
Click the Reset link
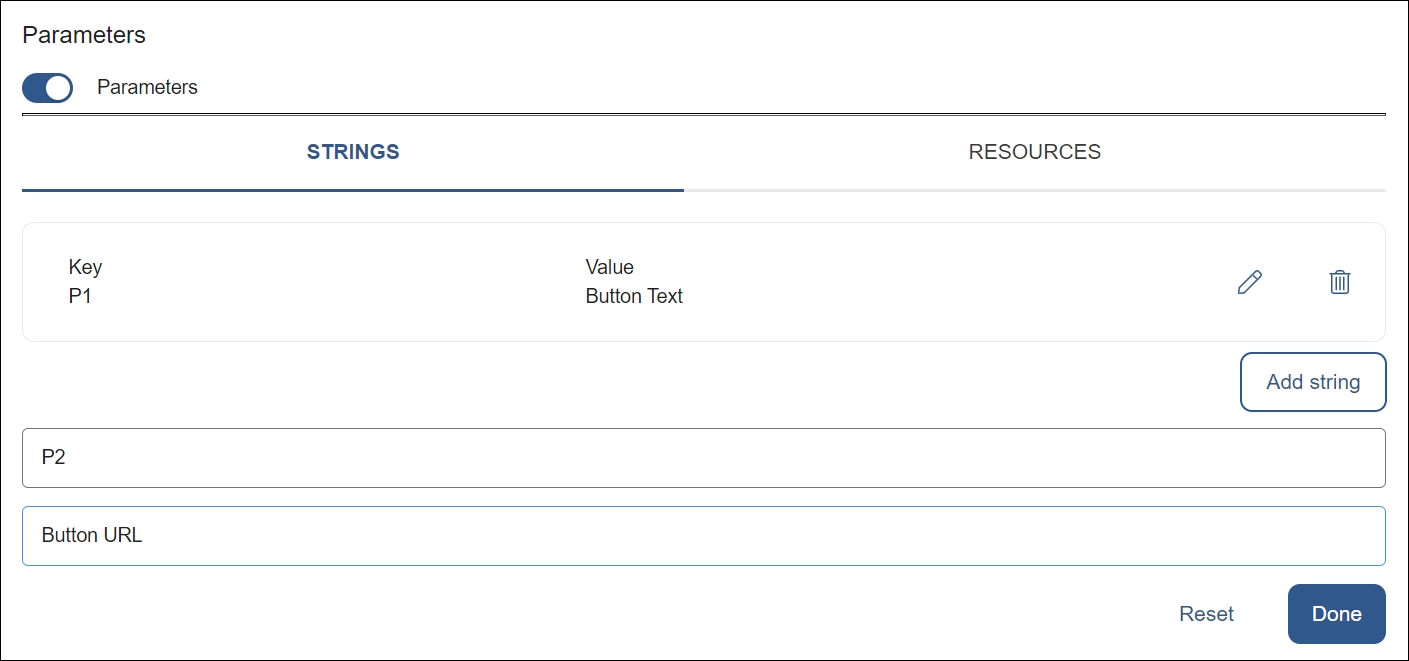[1206, 614]
